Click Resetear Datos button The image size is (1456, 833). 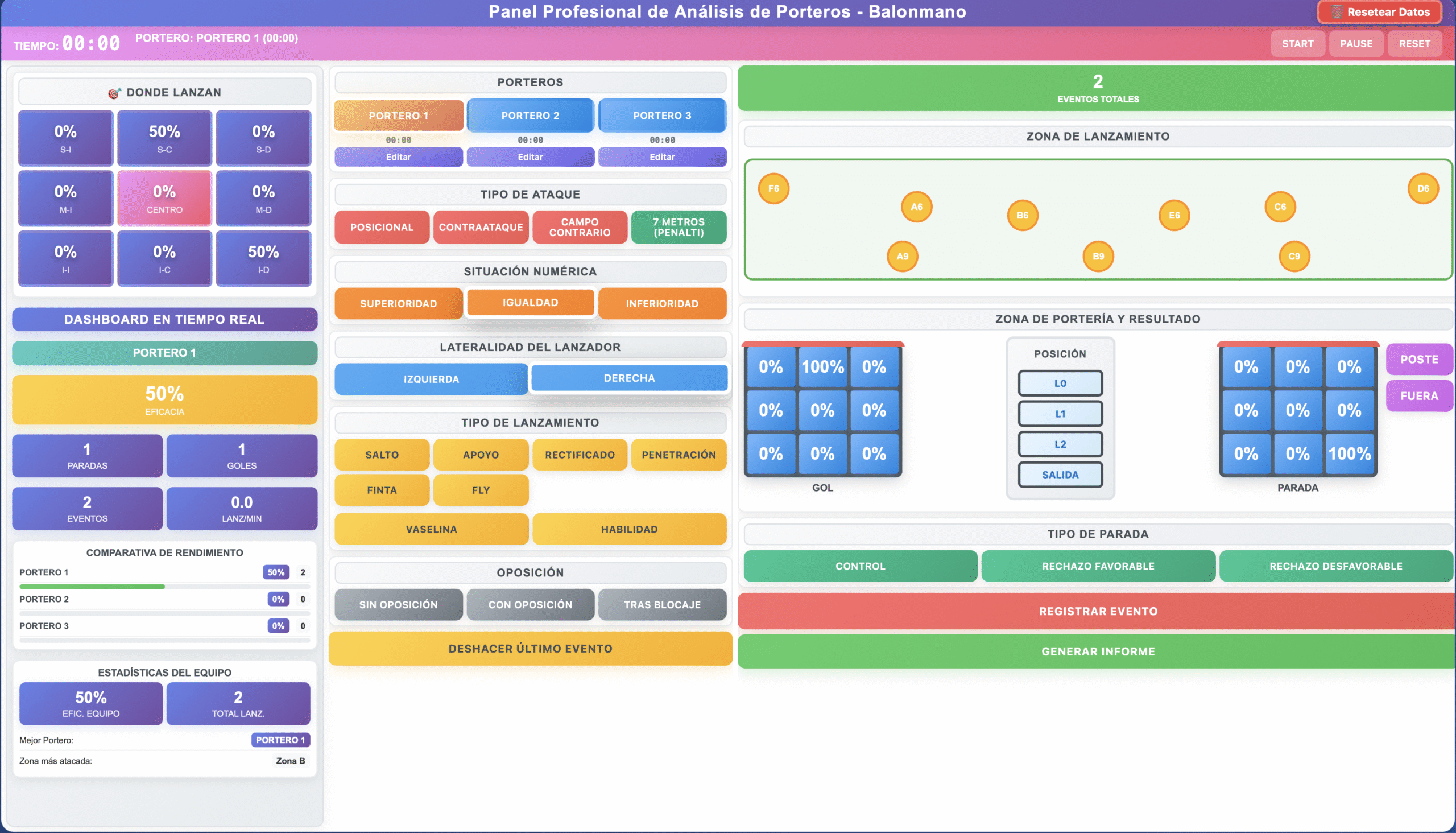coord(1379,12)
